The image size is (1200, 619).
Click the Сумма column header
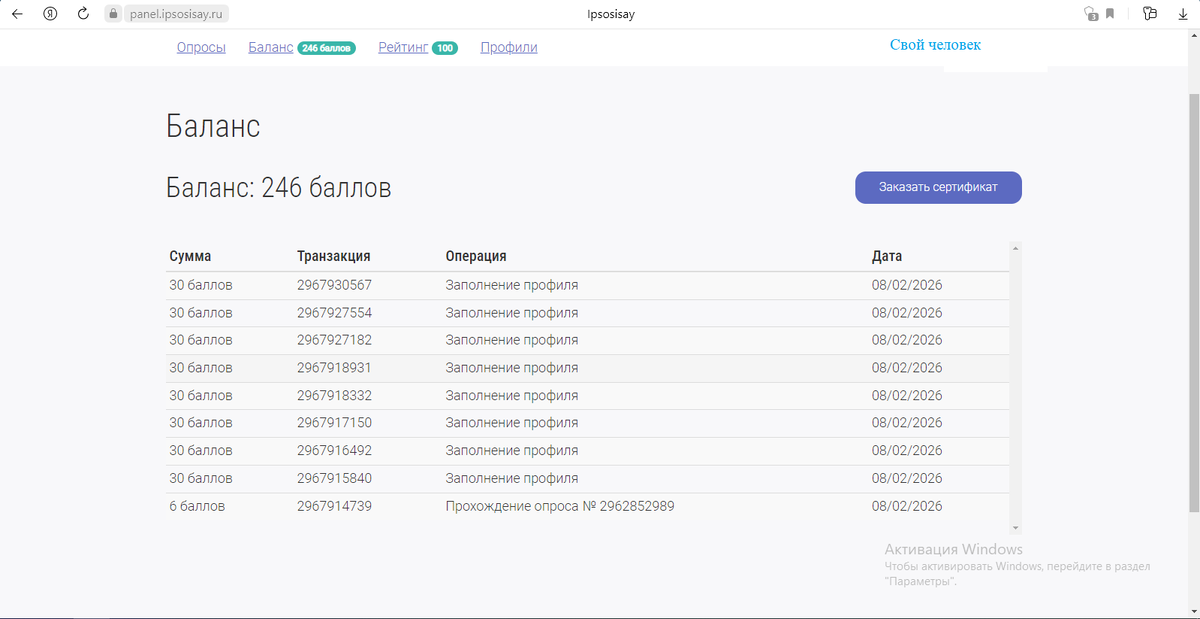pos(190,256)
